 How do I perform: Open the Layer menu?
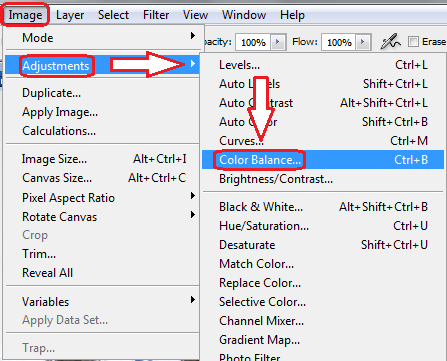click(70, 15)
